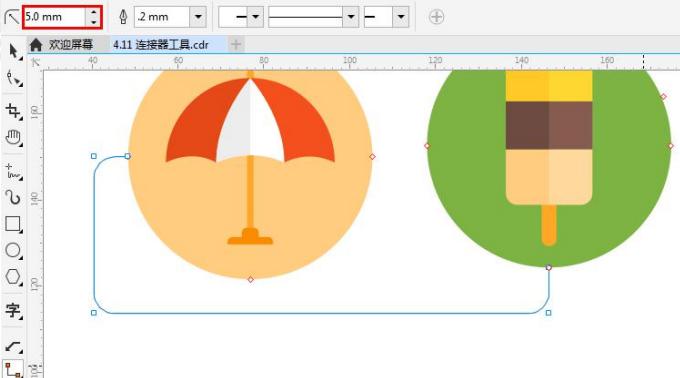Open a new document tab with plus
The image size is (680, 378).
click(235, 44)
